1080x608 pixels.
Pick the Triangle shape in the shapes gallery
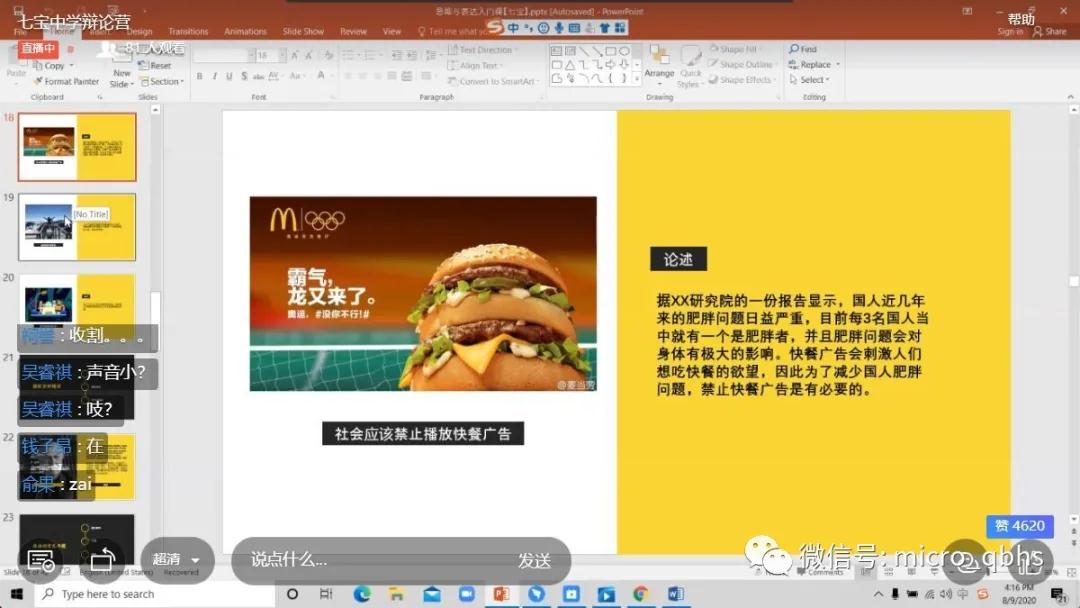point(570,65)
